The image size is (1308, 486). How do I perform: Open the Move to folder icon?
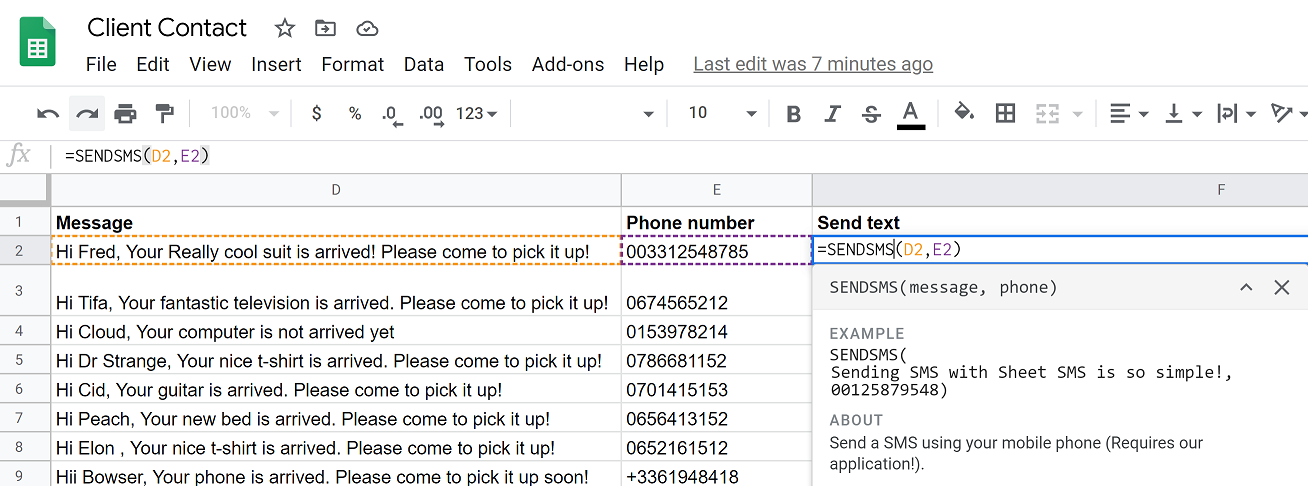[x=325, y=28]
